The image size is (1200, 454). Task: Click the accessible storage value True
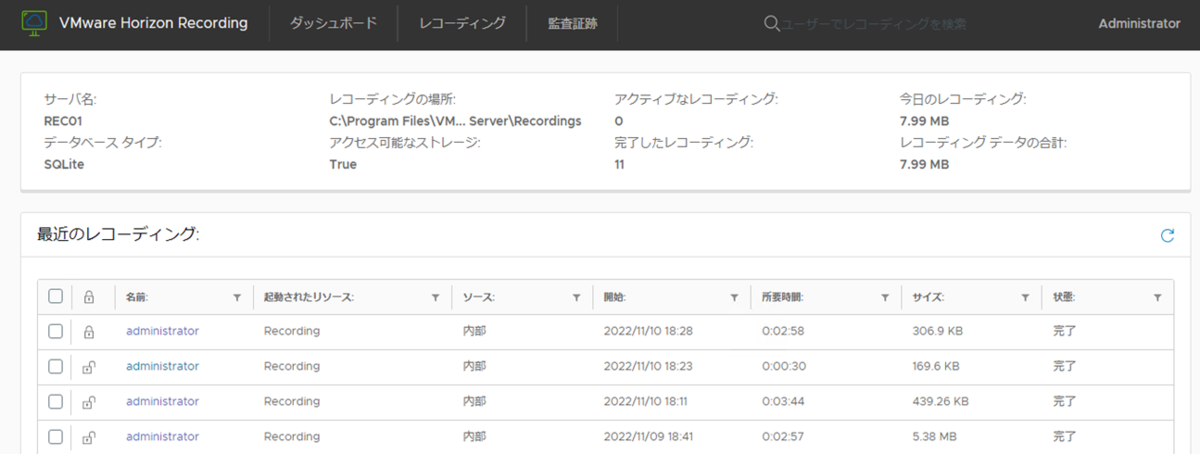(343, 164)
